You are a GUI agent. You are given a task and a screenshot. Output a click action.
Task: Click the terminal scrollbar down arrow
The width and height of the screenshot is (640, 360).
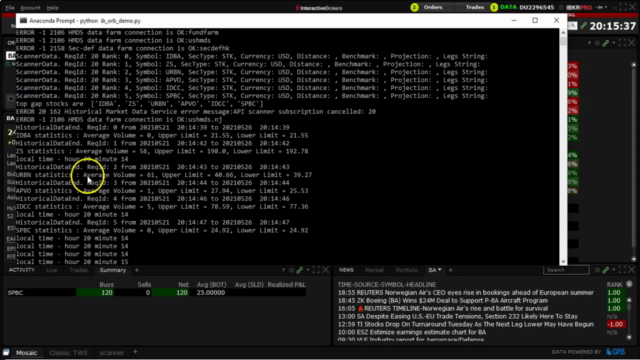point(563,261)
